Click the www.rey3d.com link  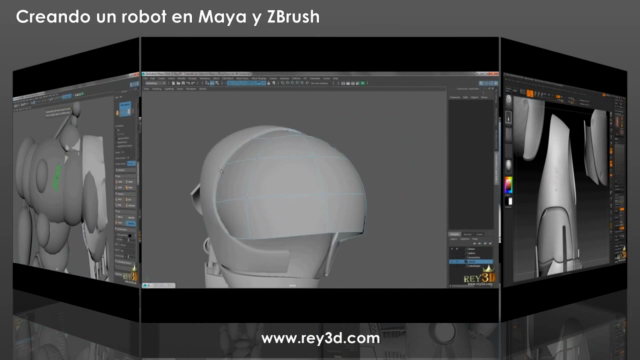[320, 338]
